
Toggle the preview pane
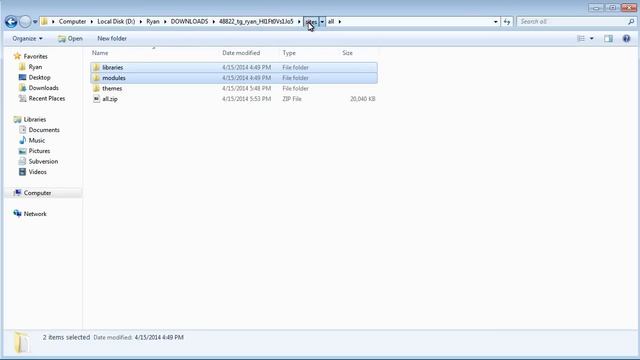(608, 38)
